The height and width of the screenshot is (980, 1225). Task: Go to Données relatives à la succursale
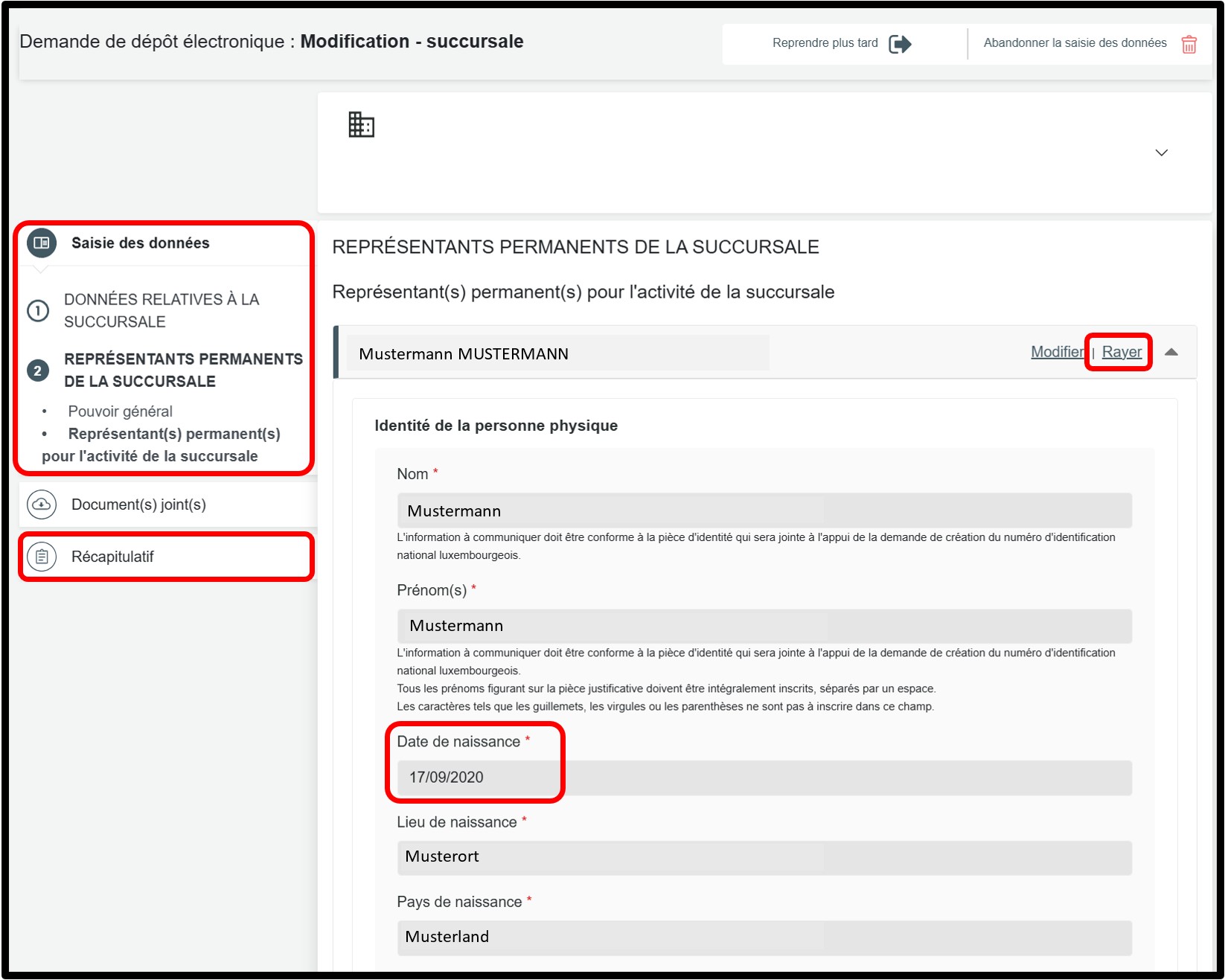161,310
